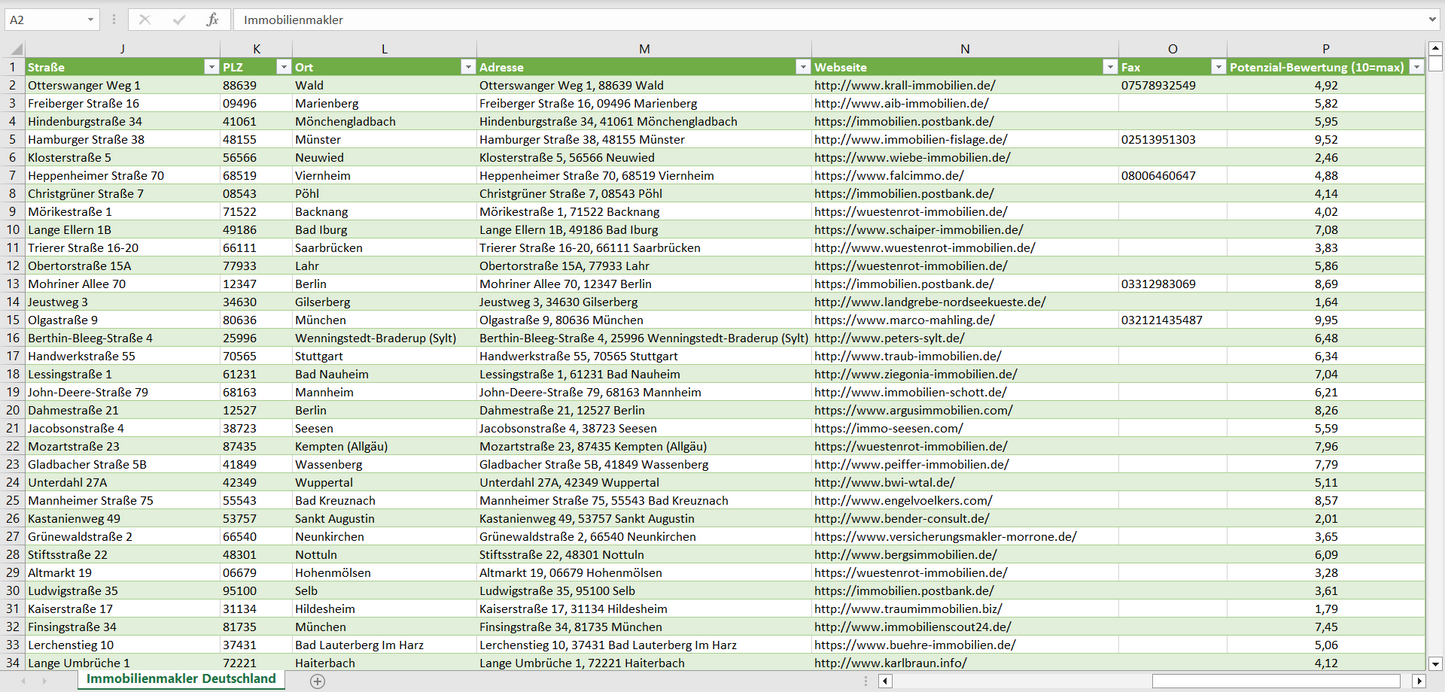Open the Straße column filter dropdown
The width and height of the screenshot is (1445, 692).
coord(210,67)
